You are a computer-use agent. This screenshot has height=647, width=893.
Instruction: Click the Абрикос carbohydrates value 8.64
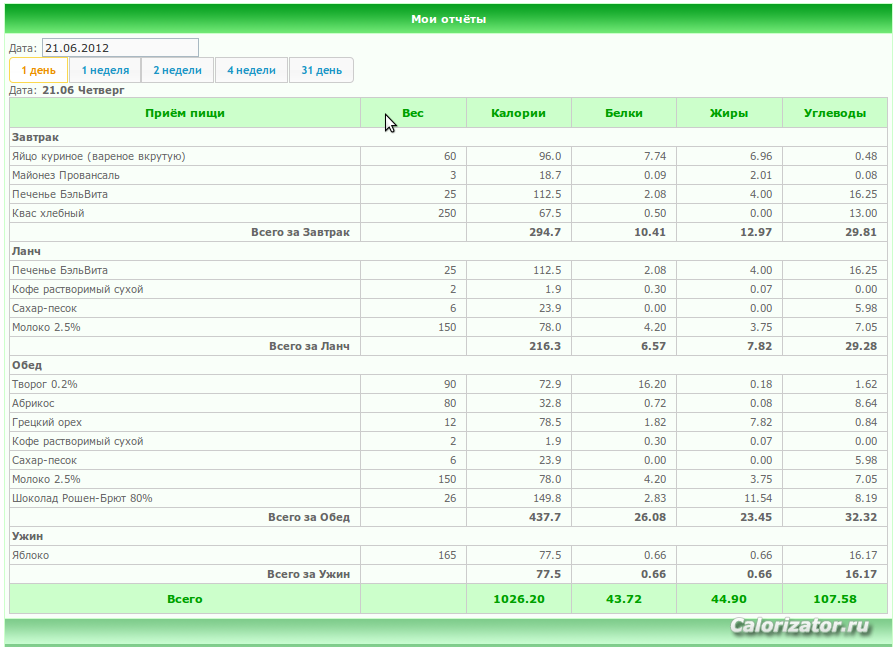866,403
